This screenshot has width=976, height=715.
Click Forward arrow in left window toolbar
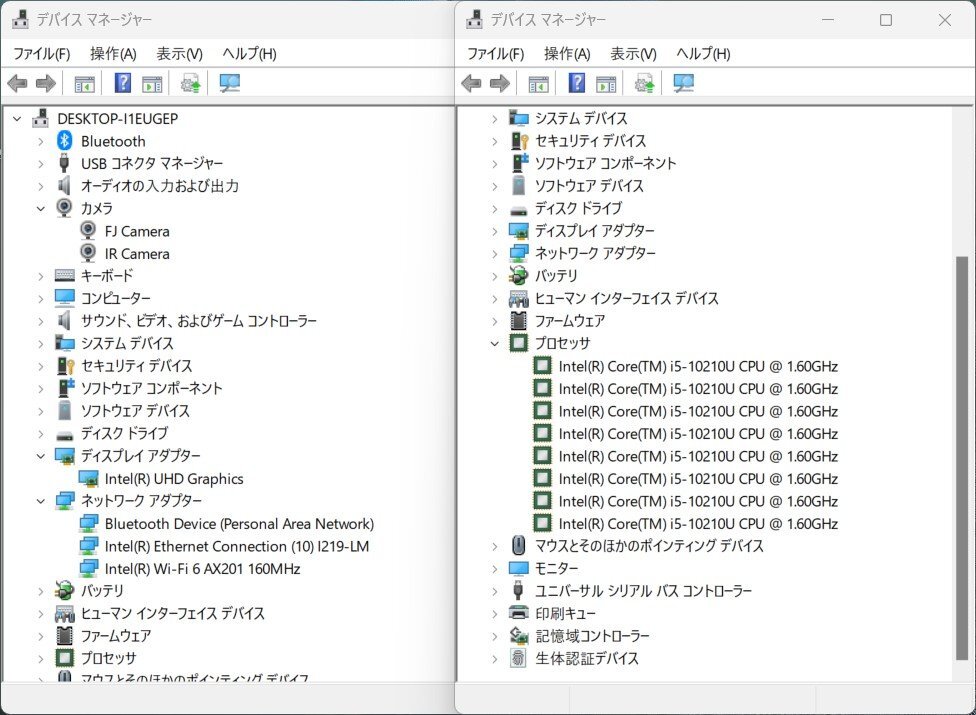click(46, 83)
